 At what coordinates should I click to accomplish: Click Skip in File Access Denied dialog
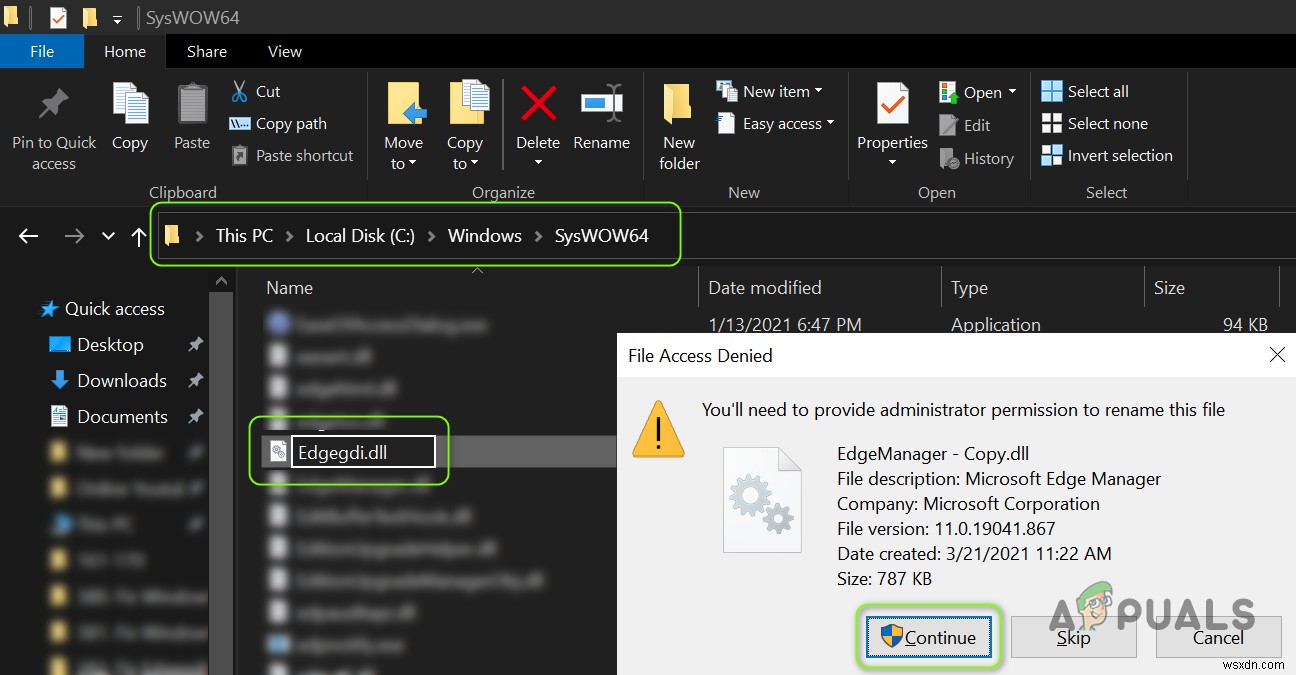coord(1074,638)
